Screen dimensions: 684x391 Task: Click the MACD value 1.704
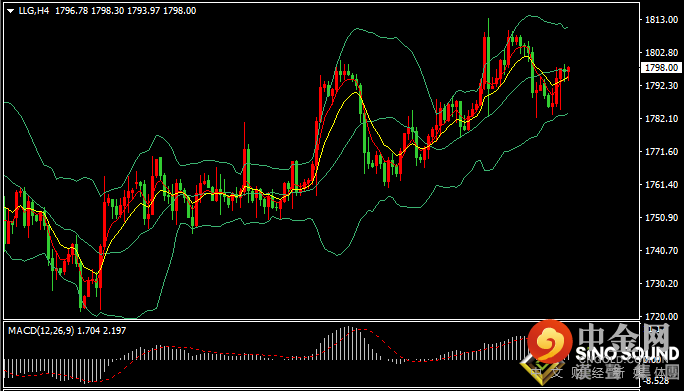(x=89, y=331)
